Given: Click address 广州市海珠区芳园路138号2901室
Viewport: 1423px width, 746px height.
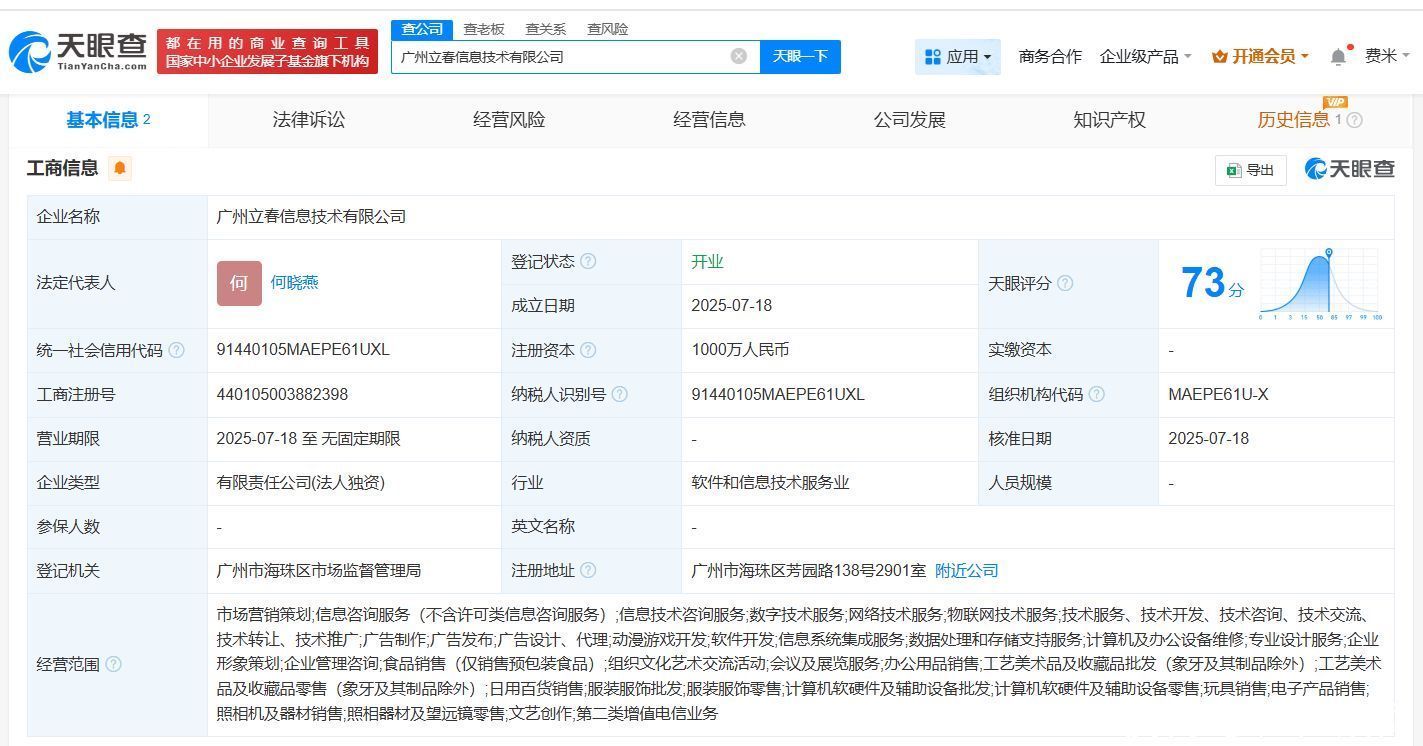Looking at the screenshot, I should 808,570.
